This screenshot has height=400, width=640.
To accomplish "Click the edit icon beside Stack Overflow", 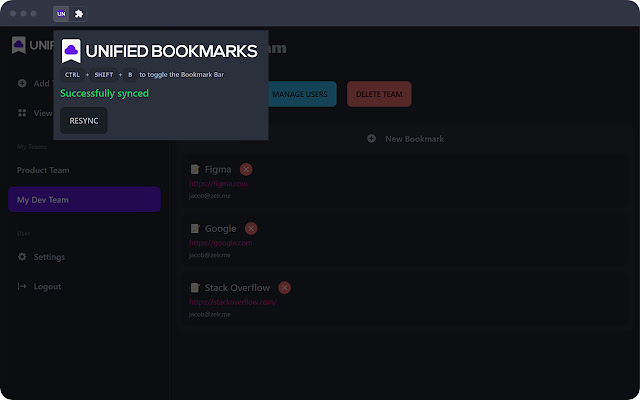I will click(195, 288).
